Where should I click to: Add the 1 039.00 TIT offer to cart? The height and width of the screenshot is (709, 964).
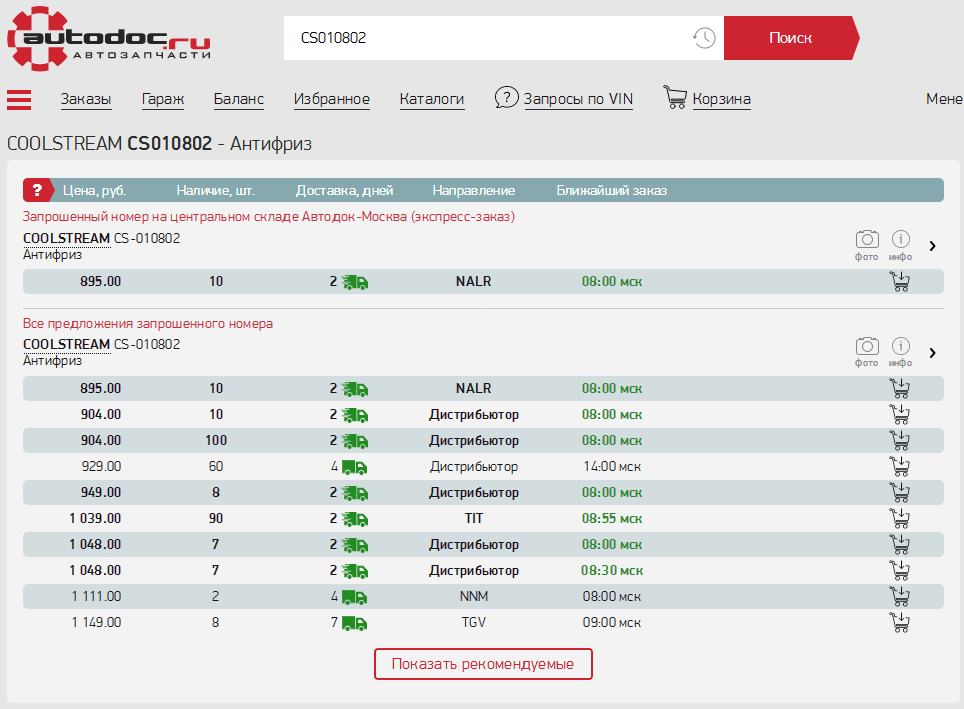pos(899,518)
